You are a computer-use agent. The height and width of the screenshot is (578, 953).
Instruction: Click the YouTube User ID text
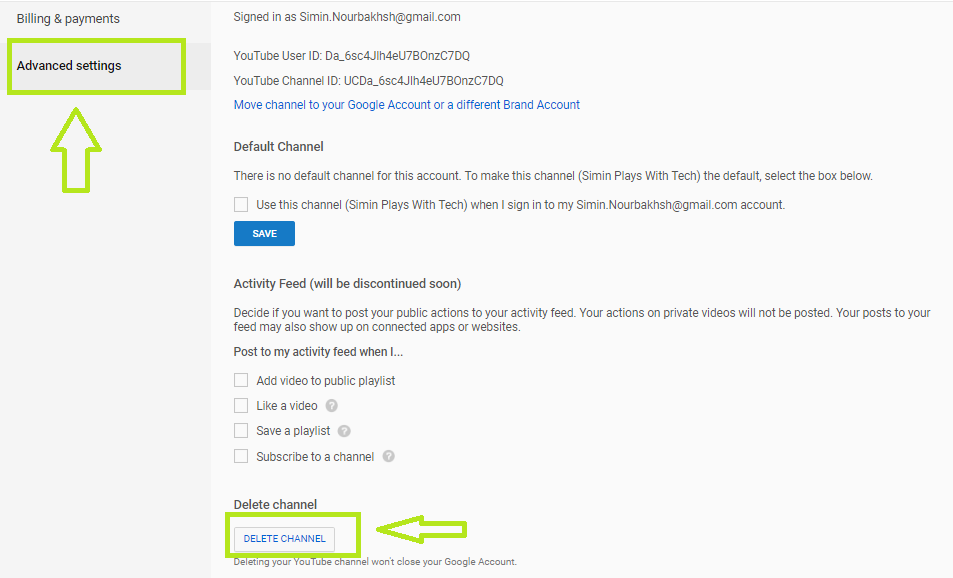(x=351, y=56)
